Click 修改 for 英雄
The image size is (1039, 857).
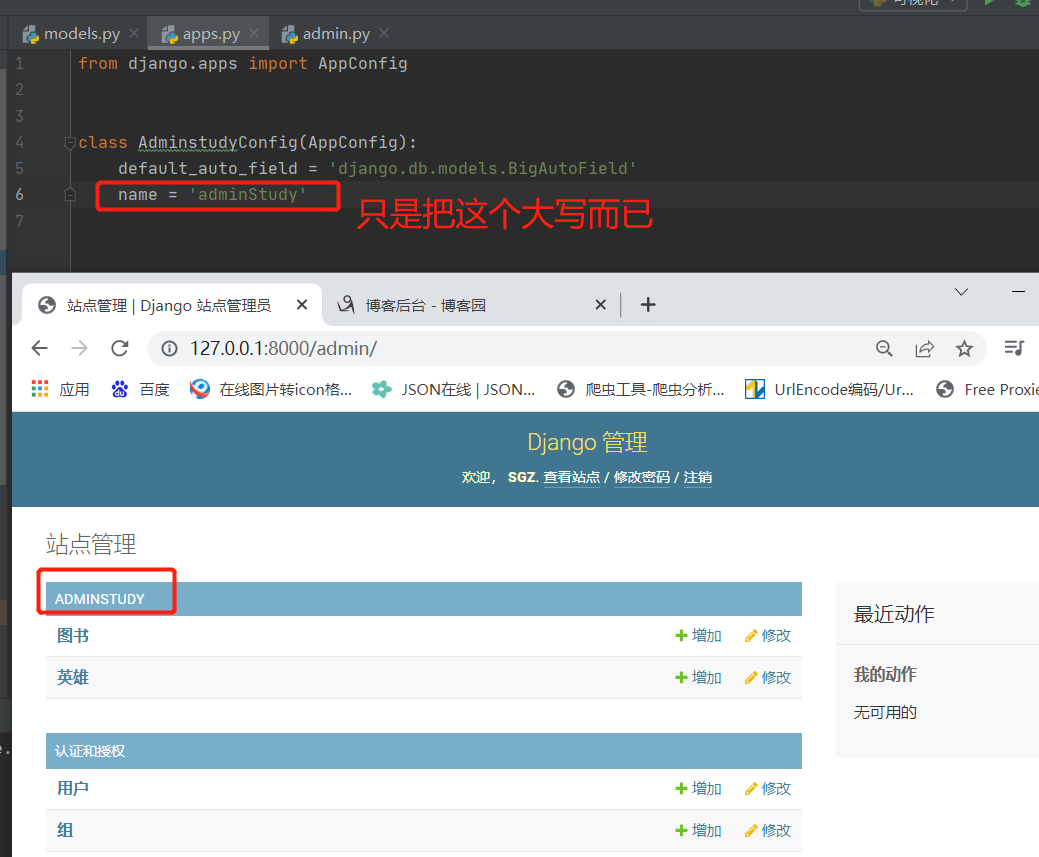pyautogui.click(x=768, y=677)
